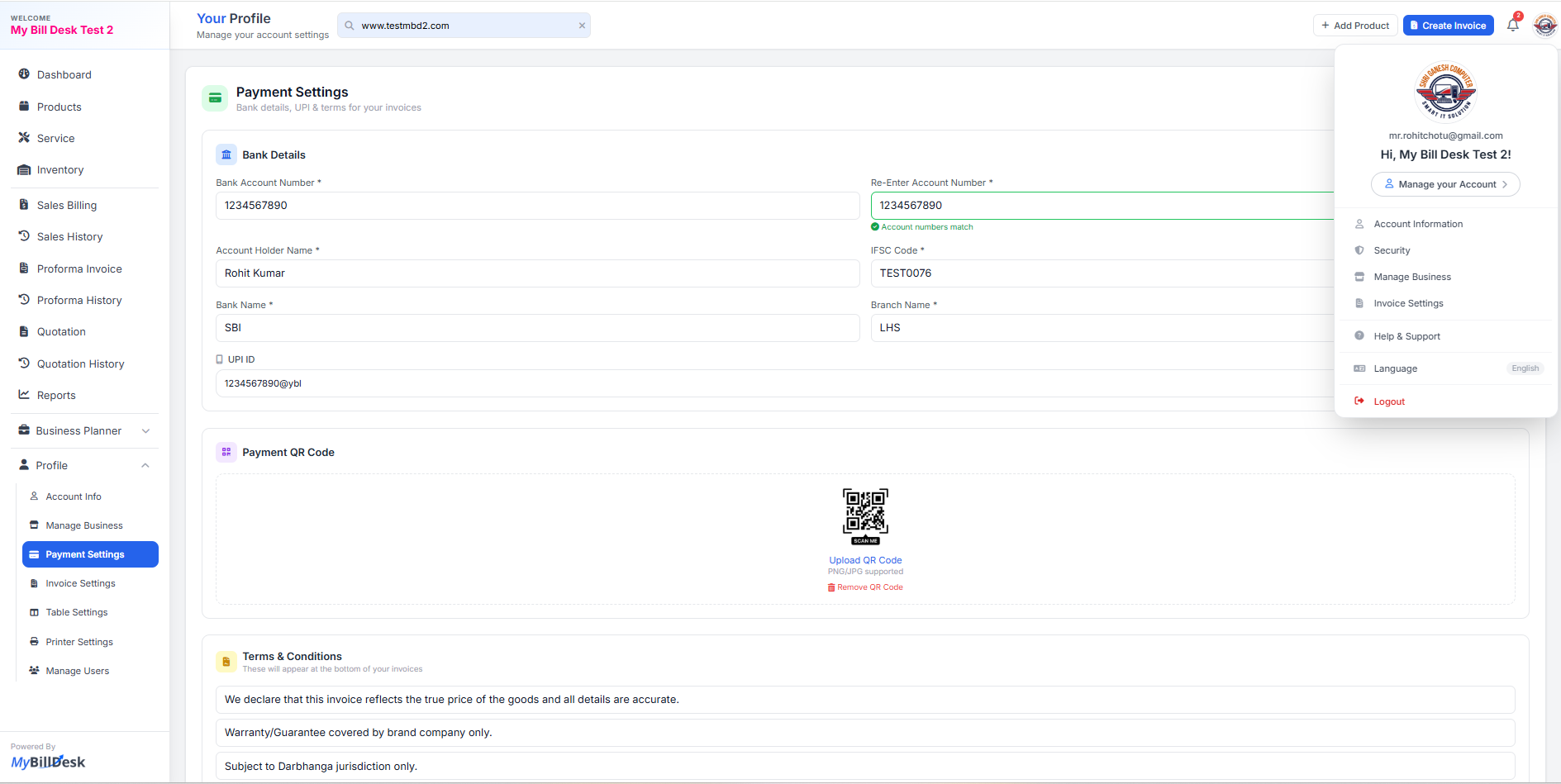Click the Dashboard icon in sidebar
This screenshot has width=1561, height=784.
tap(24, 74)
